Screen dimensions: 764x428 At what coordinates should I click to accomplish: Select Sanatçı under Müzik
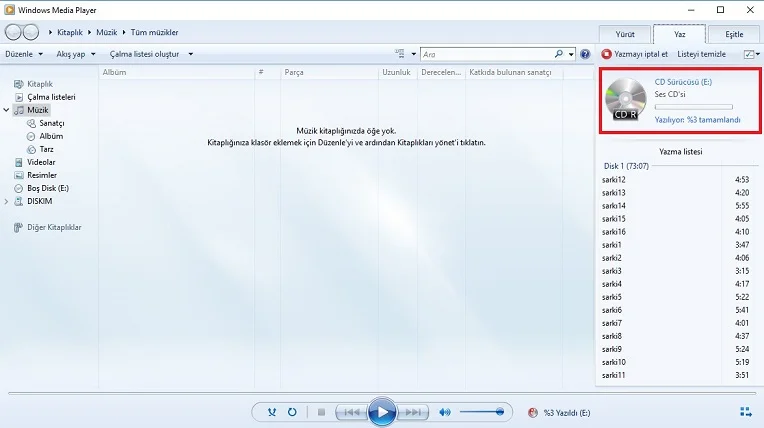point(52,123)
